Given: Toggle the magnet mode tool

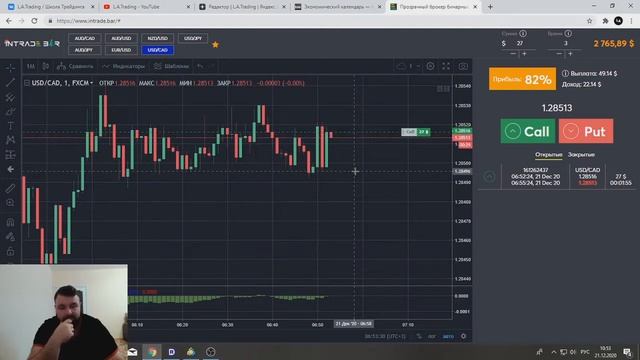Looking at the screenshot, I should pos(10,222).
